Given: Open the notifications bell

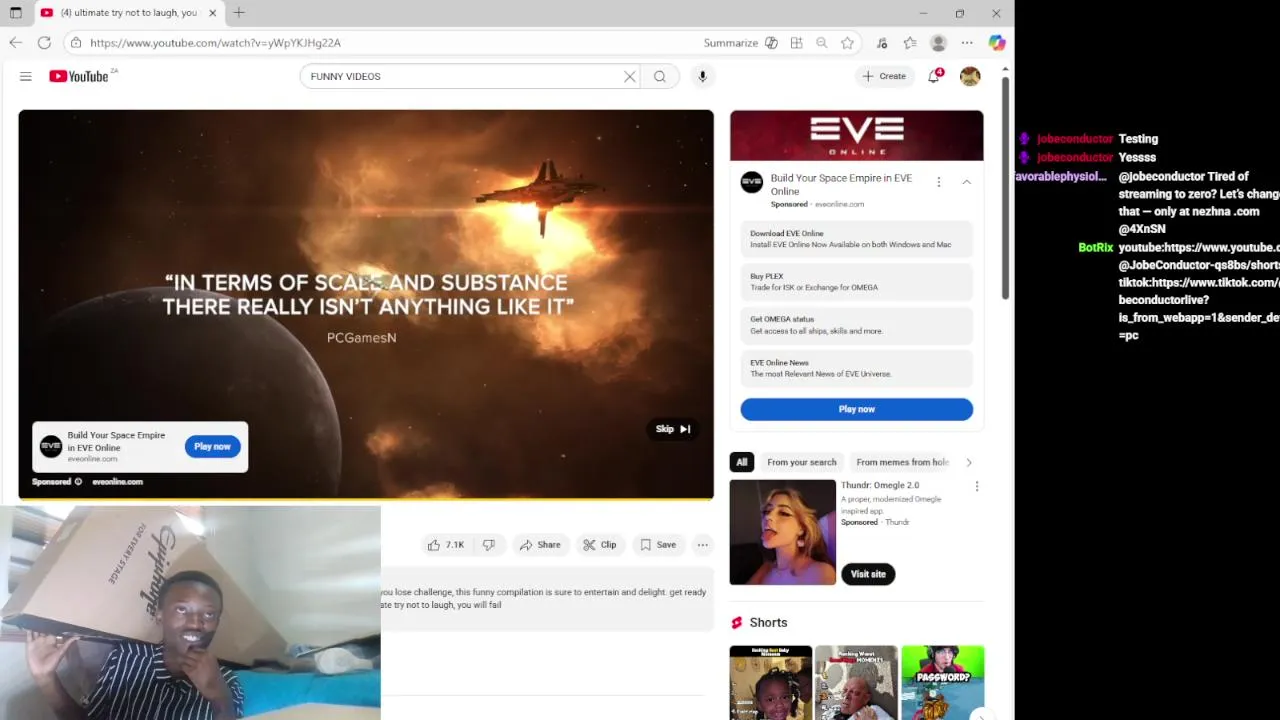Looking at the screenshot, I should coord(934,76).
